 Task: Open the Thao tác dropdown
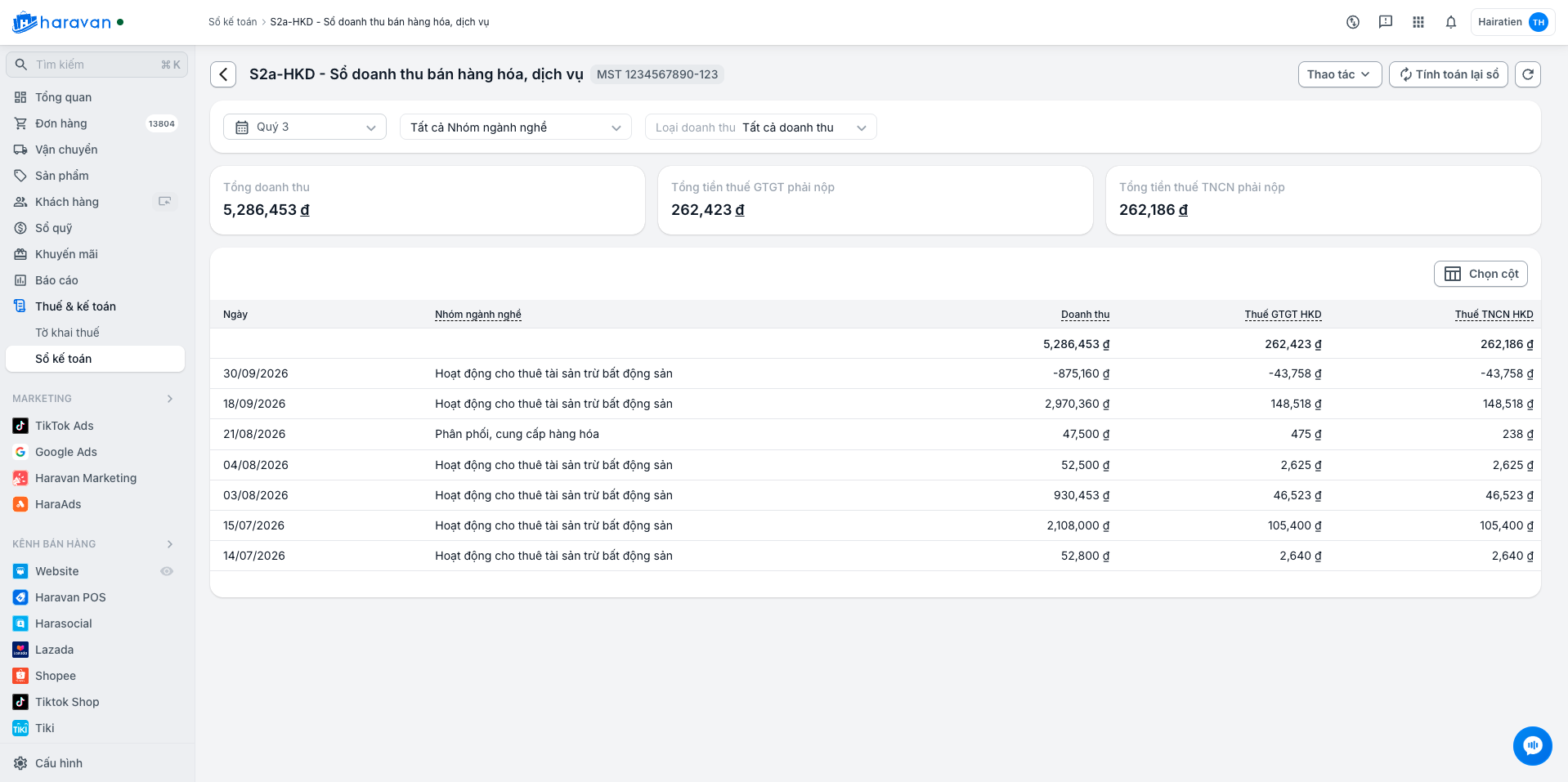(x=1340, y=74)
